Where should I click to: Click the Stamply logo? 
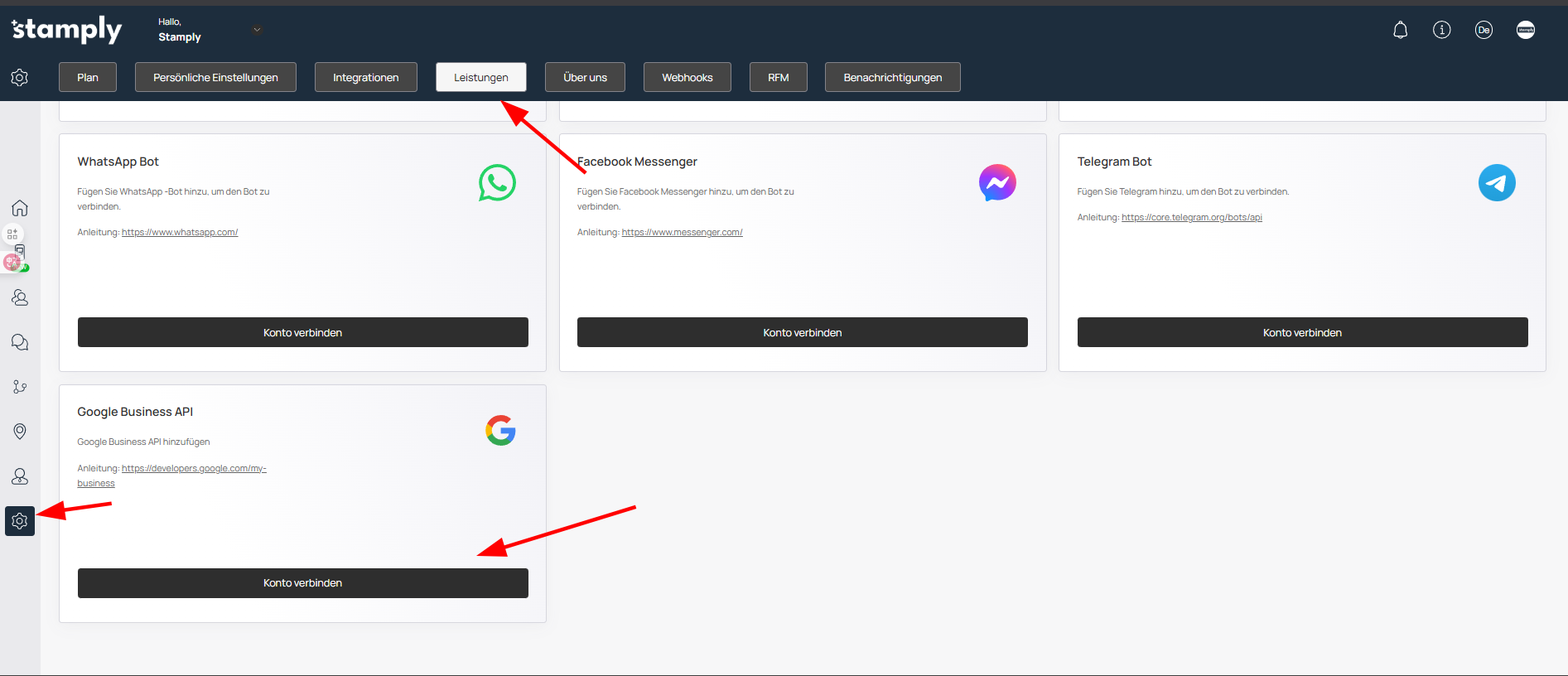point(67,30)
